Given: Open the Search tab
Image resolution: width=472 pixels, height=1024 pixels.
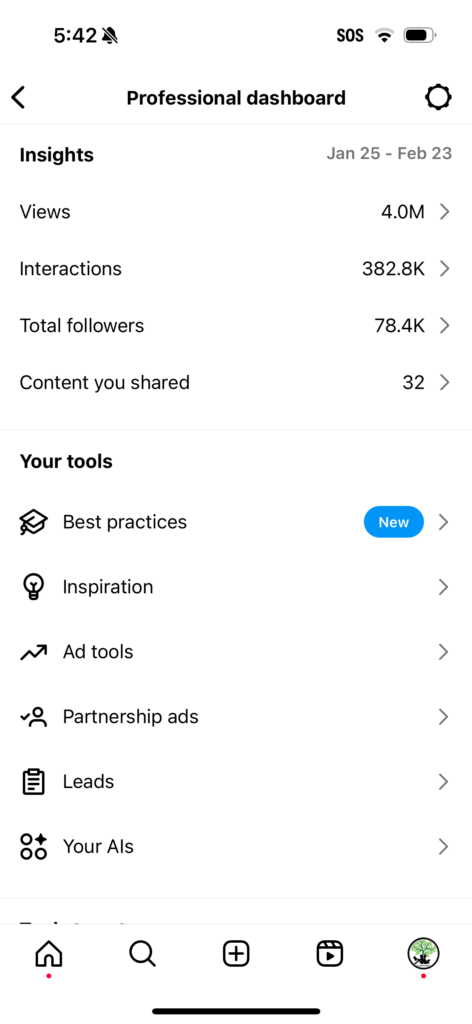Looking at the screenshot, I should click(x=142, y=954).
